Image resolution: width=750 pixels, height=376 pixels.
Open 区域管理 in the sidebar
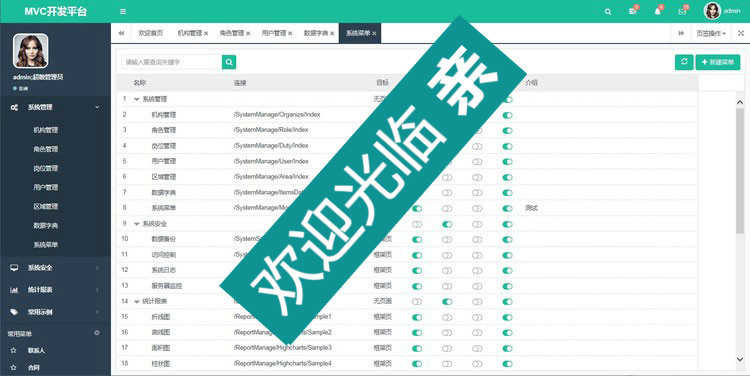(45, 207)
